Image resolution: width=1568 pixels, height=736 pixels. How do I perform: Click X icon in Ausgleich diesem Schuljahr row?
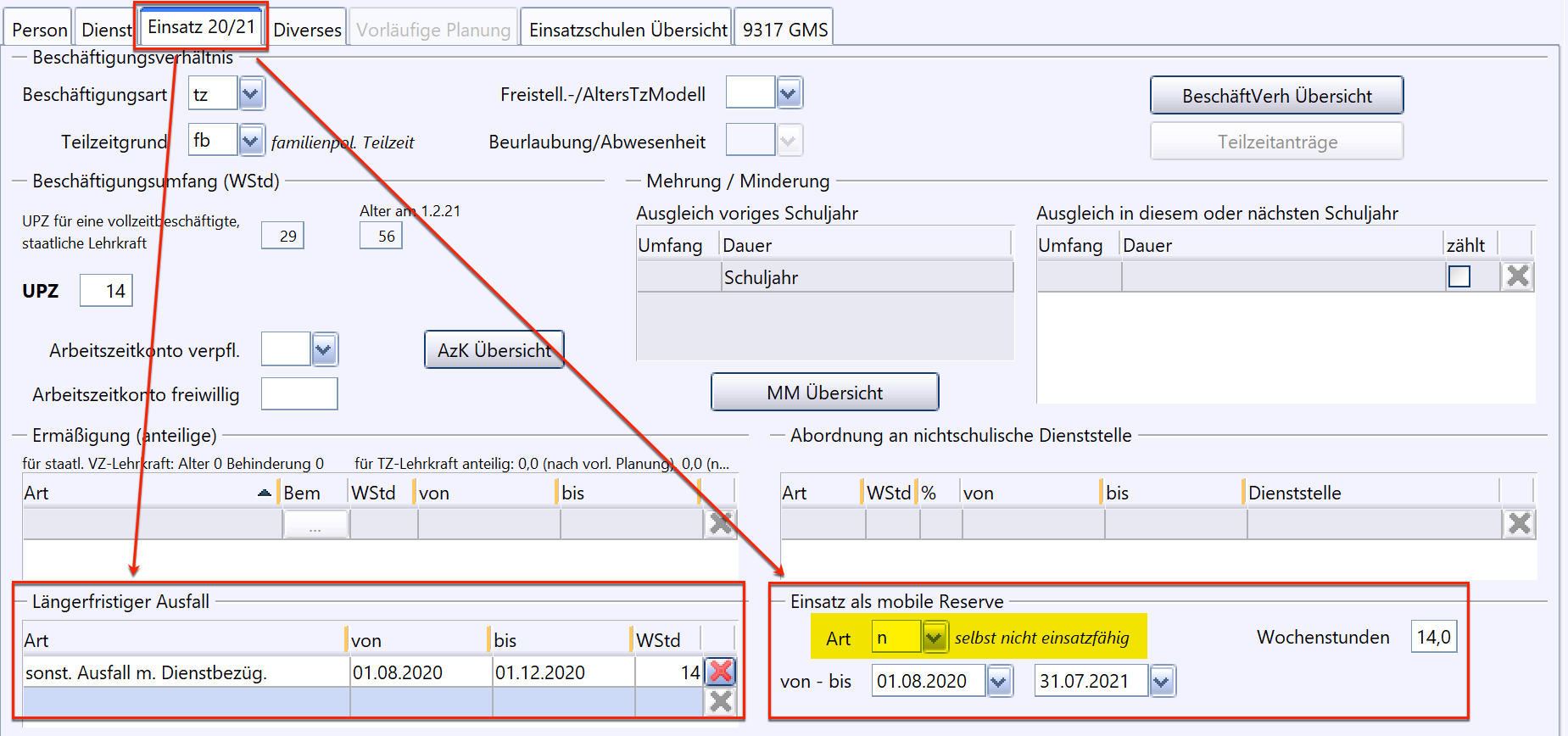click(x=1517, y=276)
